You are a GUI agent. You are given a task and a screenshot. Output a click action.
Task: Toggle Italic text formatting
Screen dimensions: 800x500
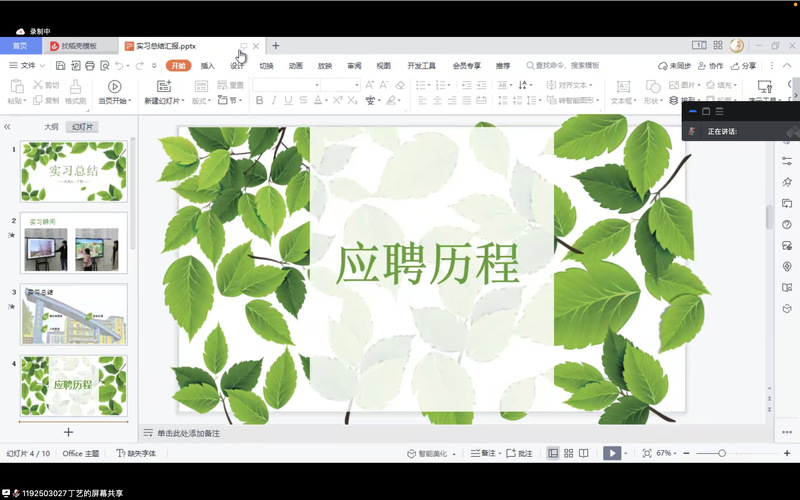click(274, 101)
